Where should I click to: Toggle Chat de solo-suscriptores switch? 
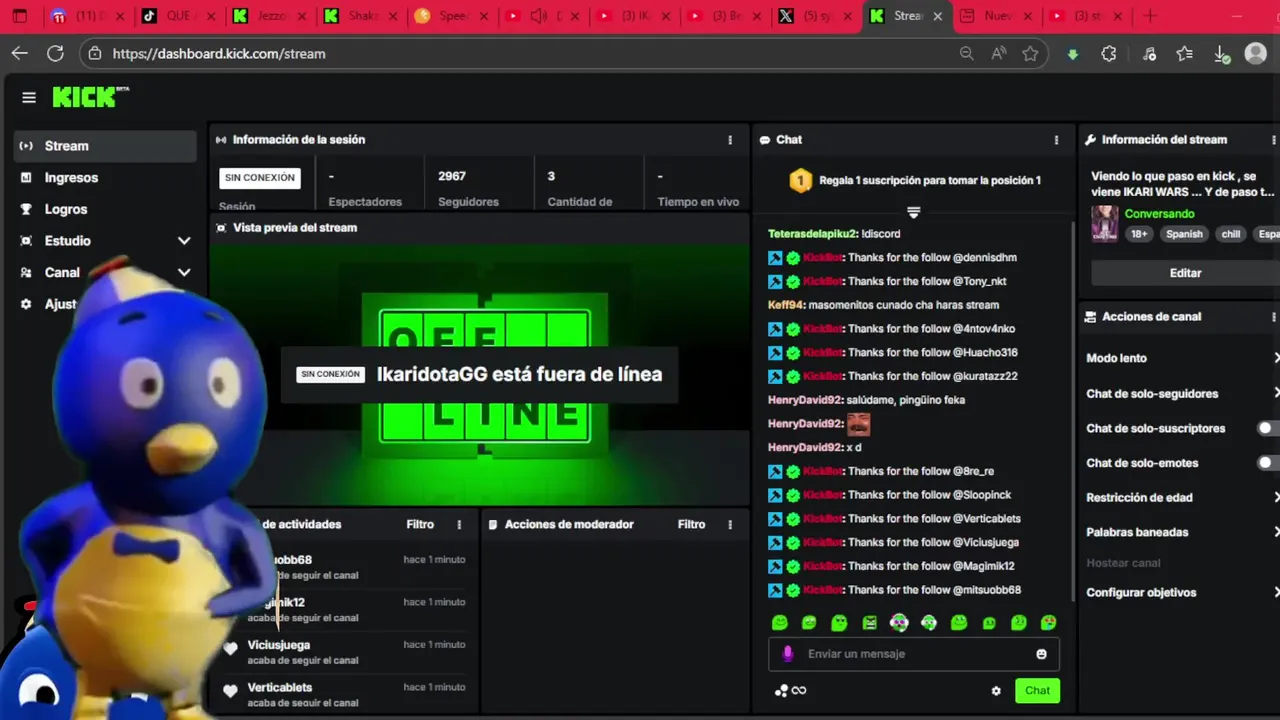pos(1268,428)
